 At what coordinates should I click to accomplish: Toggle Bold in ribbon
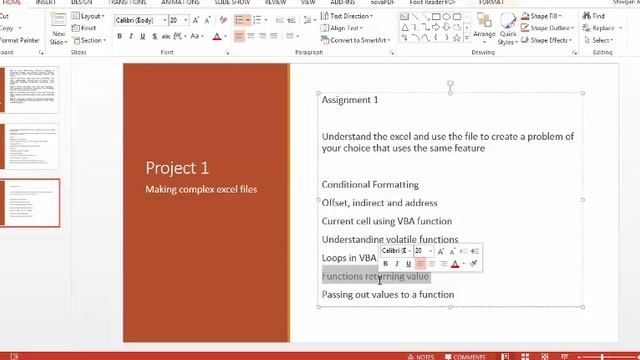120,36
